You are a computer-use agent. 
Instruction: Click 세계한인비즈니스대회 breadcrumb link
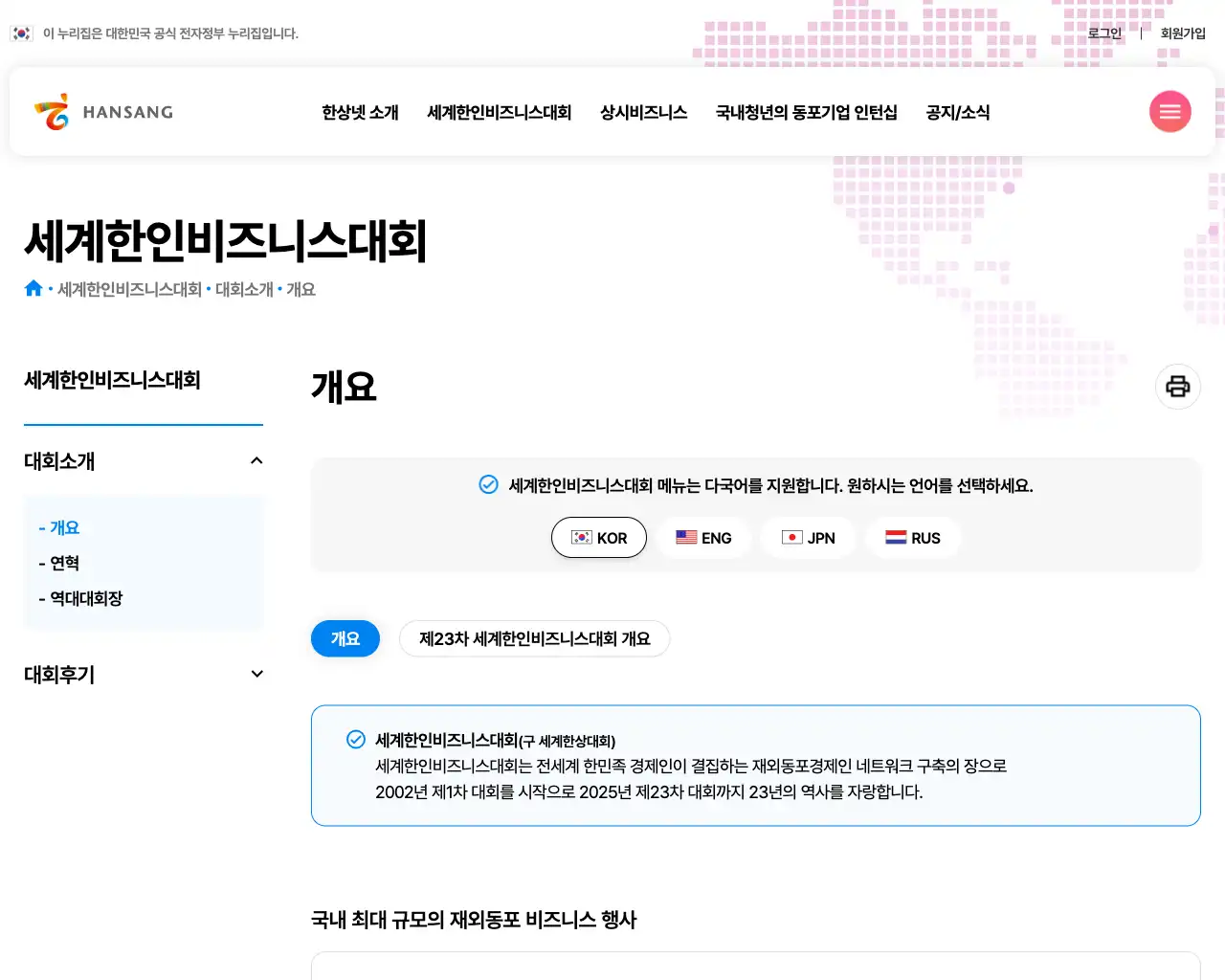tap(129, 289)
